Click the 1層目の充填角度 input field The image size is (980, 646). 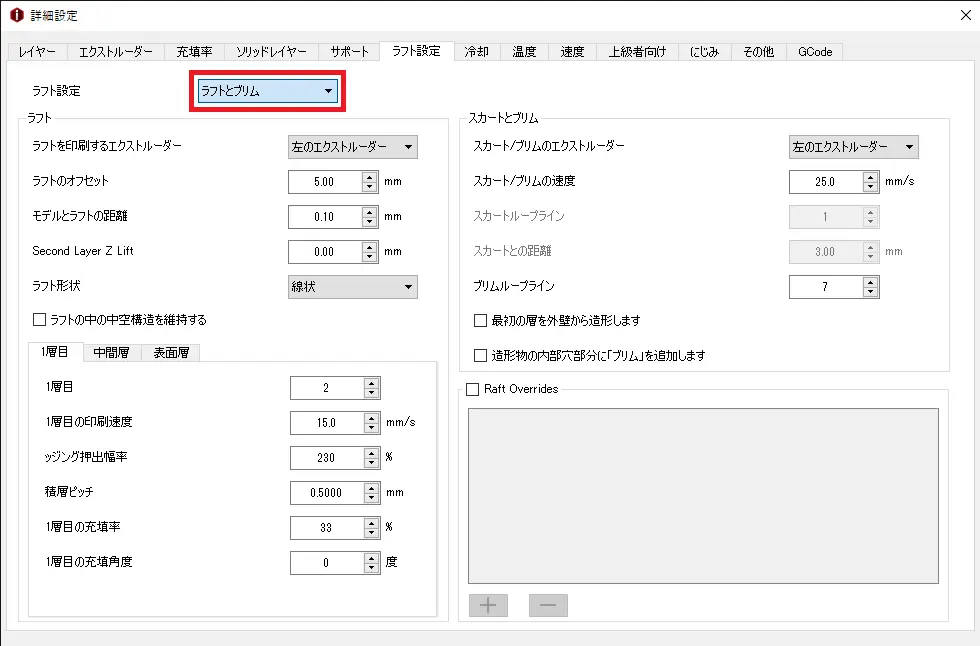[x=326, y=563]
